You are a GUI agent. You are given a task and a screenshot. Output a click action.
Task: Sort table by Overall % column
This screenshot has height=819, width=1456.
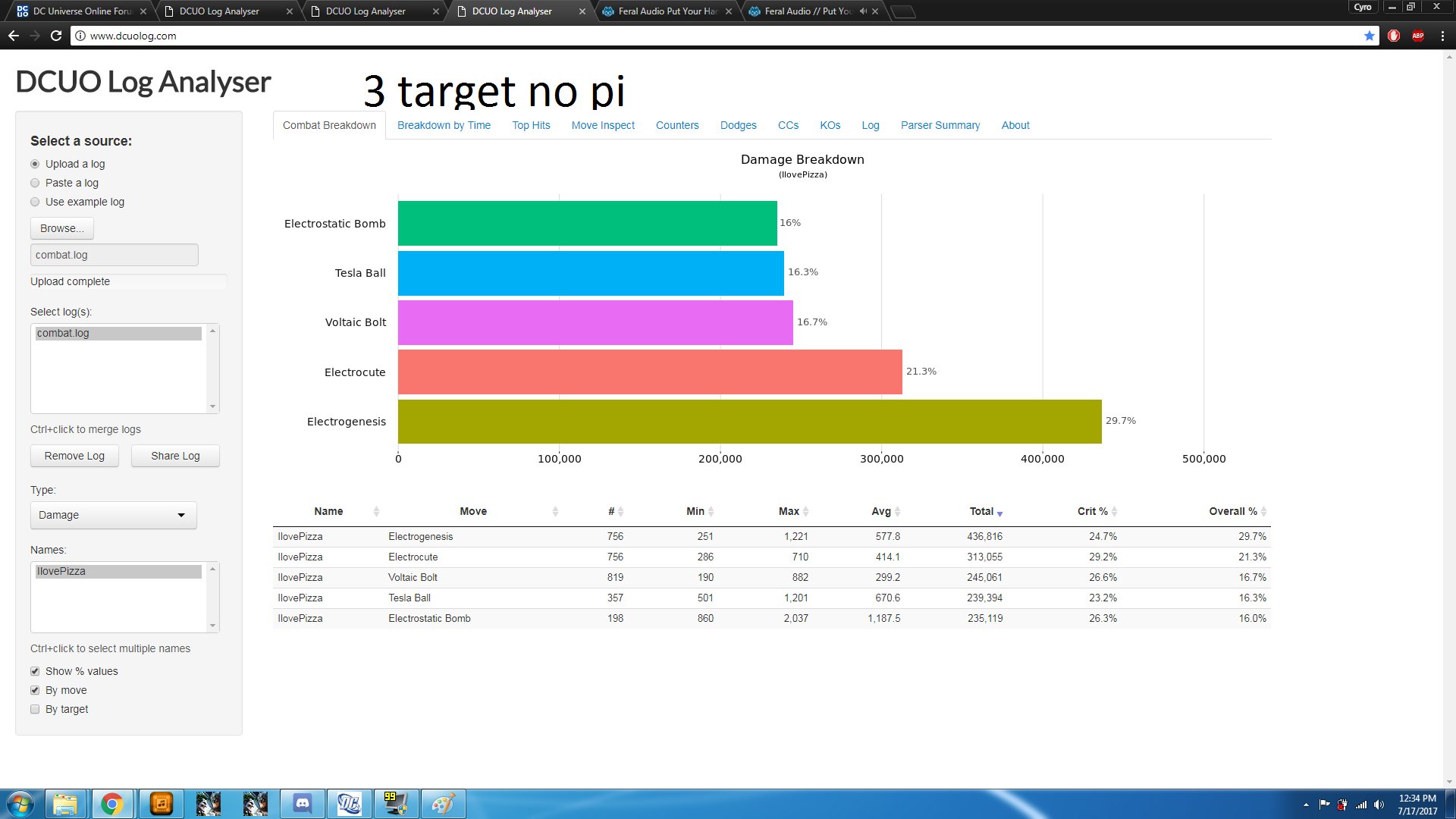1233,511
